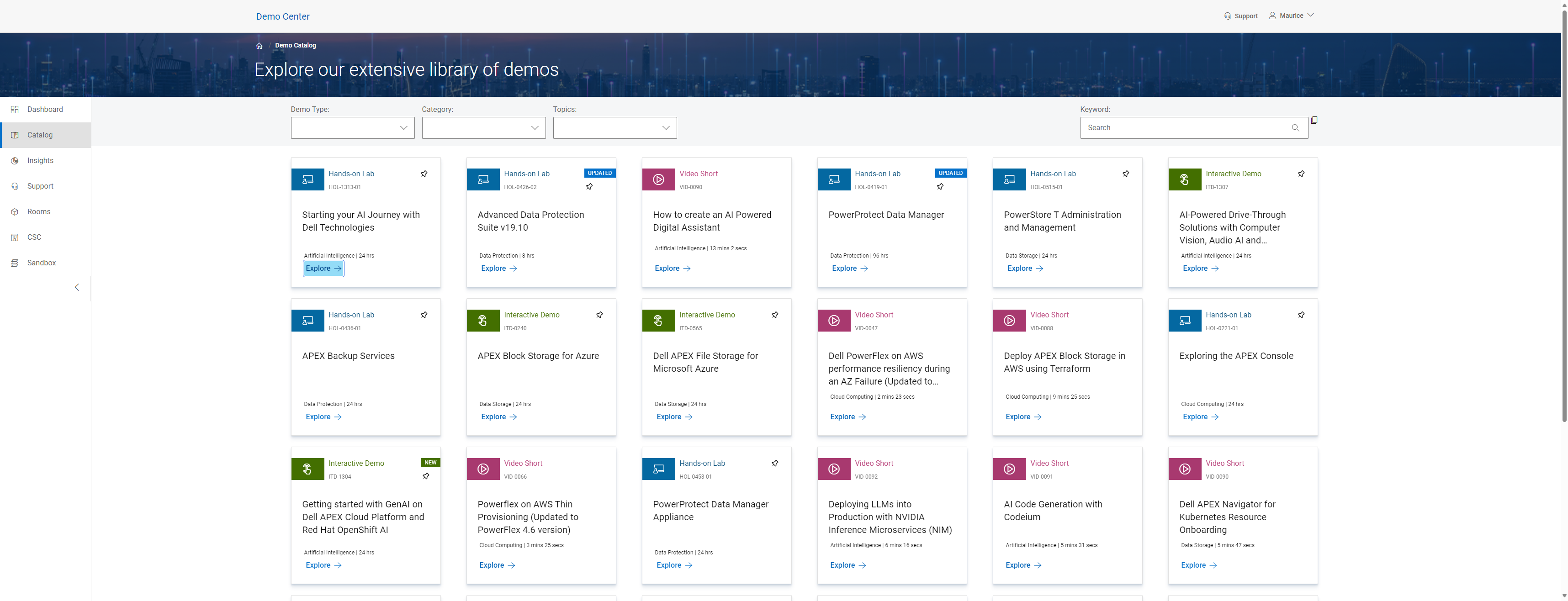The image size is (1568, 601).
Task: Open the Category dropdown
Action: click(x=483, y=128)
